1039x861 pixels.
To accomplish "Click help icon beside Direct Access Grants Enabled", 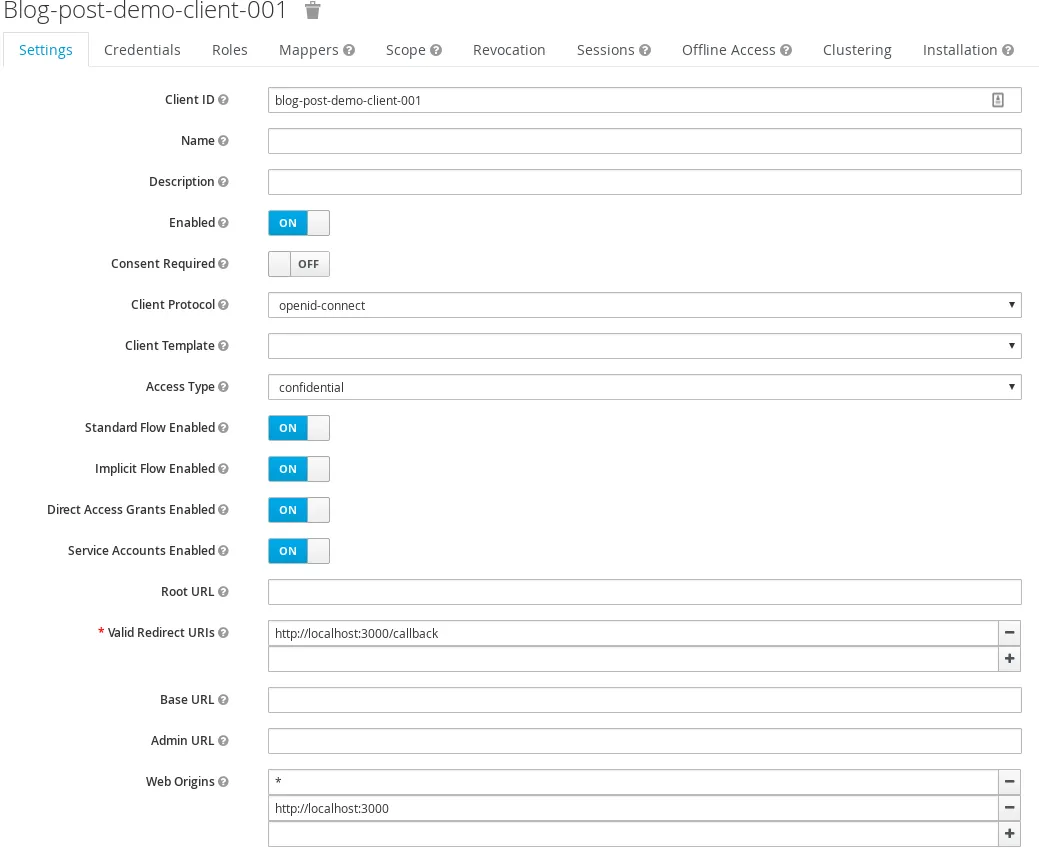I will click(223, 510).
